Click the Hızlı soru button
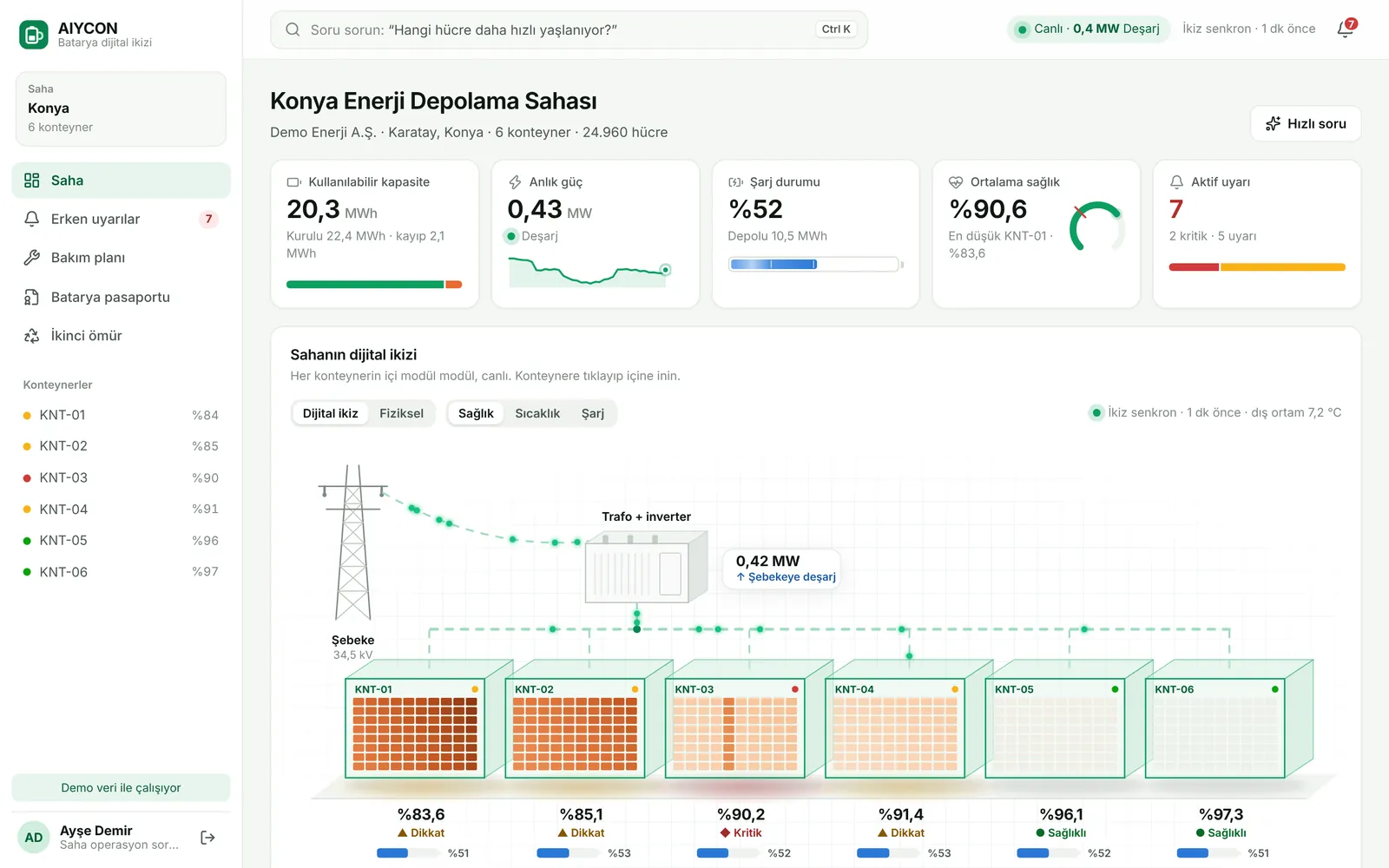 click(x=1306, y=123)
